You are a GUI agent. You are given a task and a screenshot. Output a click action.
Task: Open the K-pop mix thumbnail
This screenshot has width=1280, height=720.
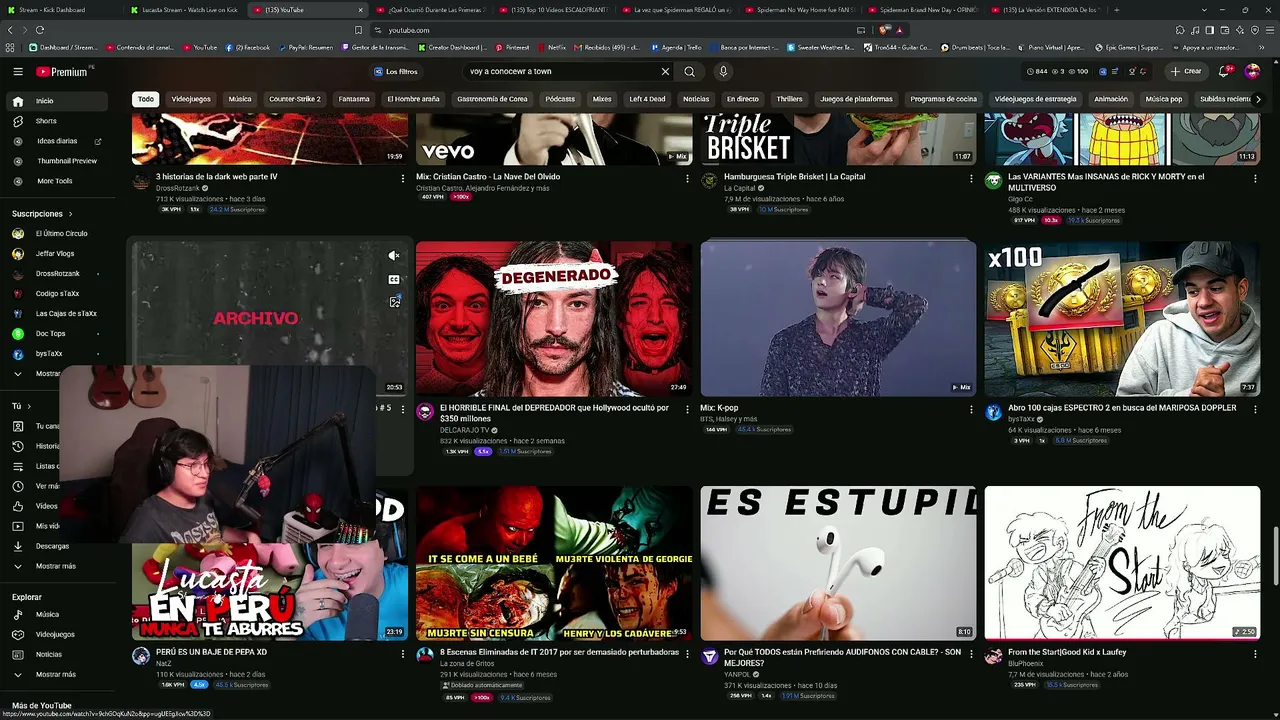[838, 318]
